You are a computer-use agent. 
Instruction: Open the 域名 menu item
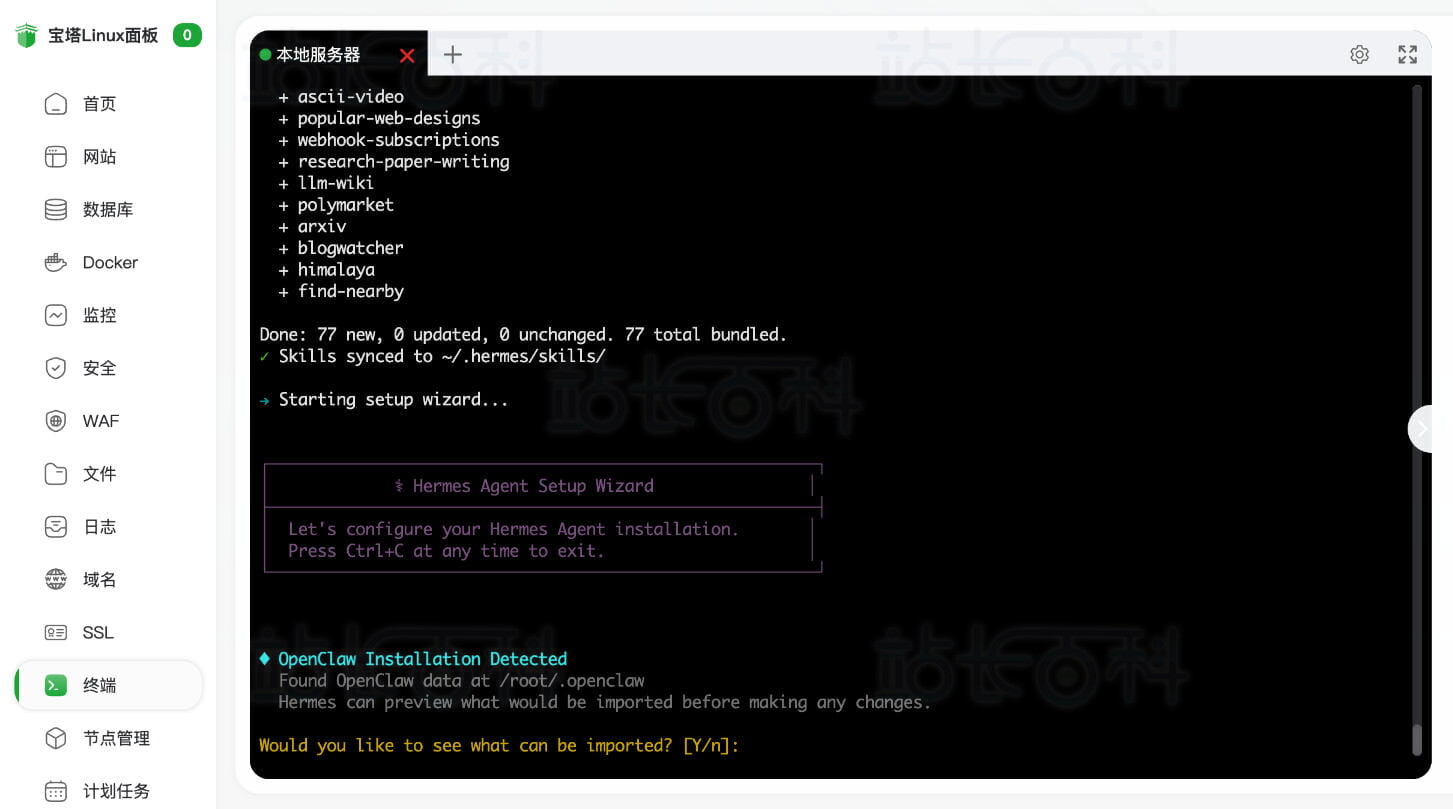point(99,580)
